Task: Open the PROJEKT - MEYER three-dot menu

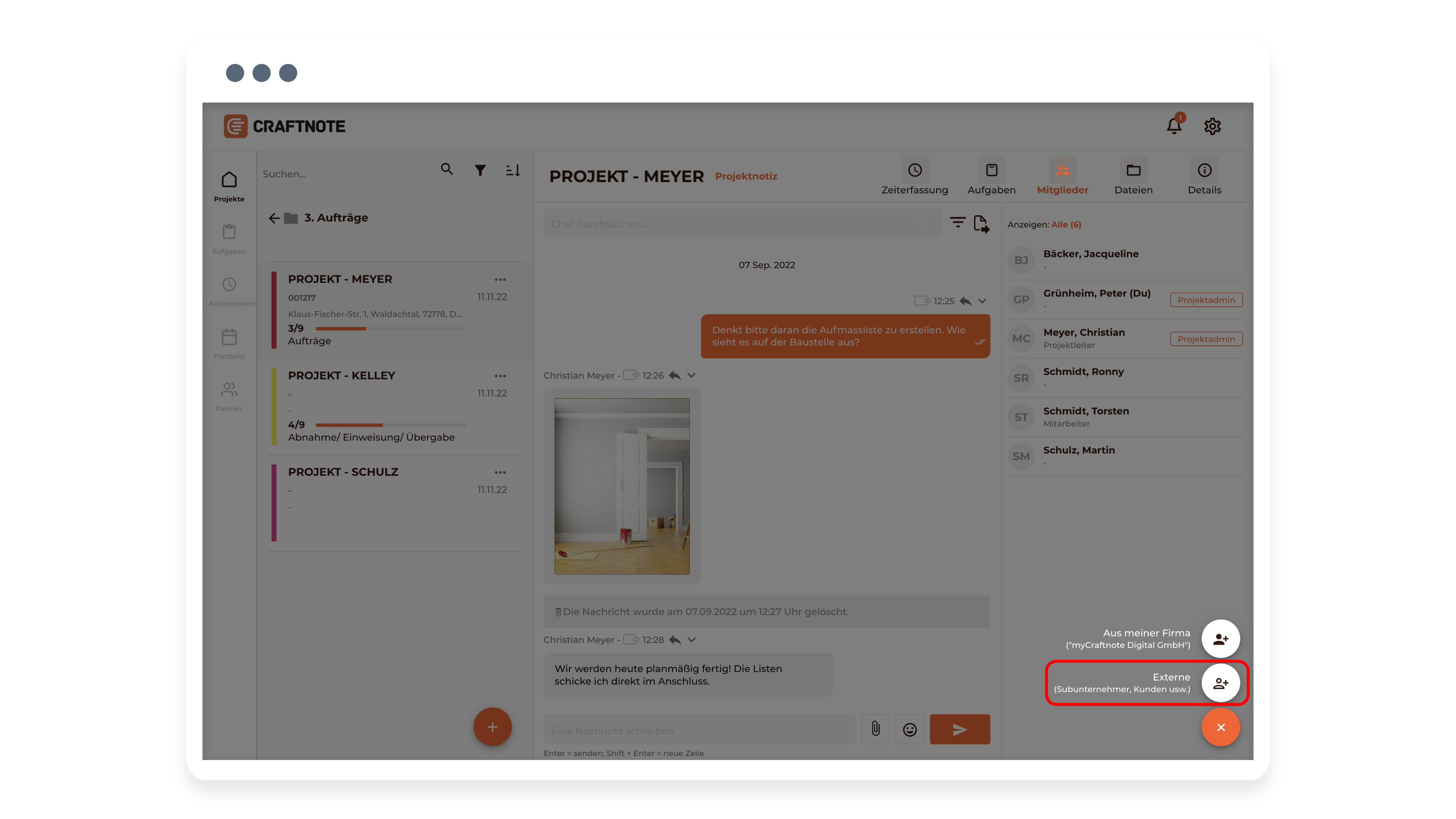Action: click(x=500, y=279)
